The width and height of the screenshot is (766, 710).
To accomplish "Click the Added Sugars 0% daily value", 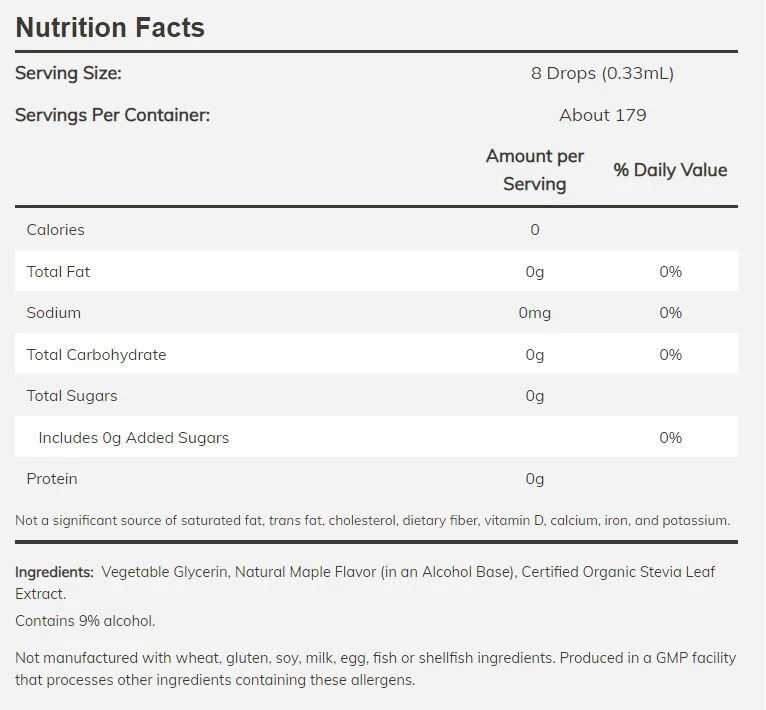I will click(x=670, y=437).
